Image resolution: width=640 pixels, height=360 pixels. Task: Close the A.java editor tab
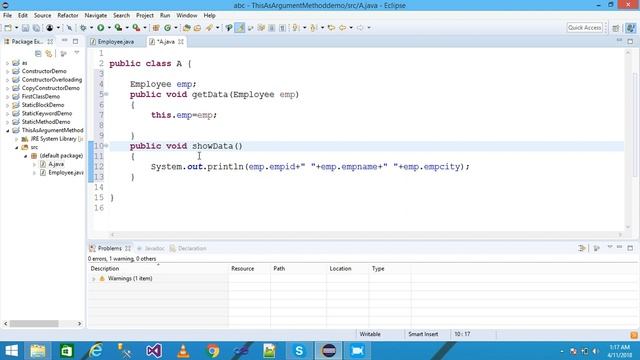(x=180, y=42)
